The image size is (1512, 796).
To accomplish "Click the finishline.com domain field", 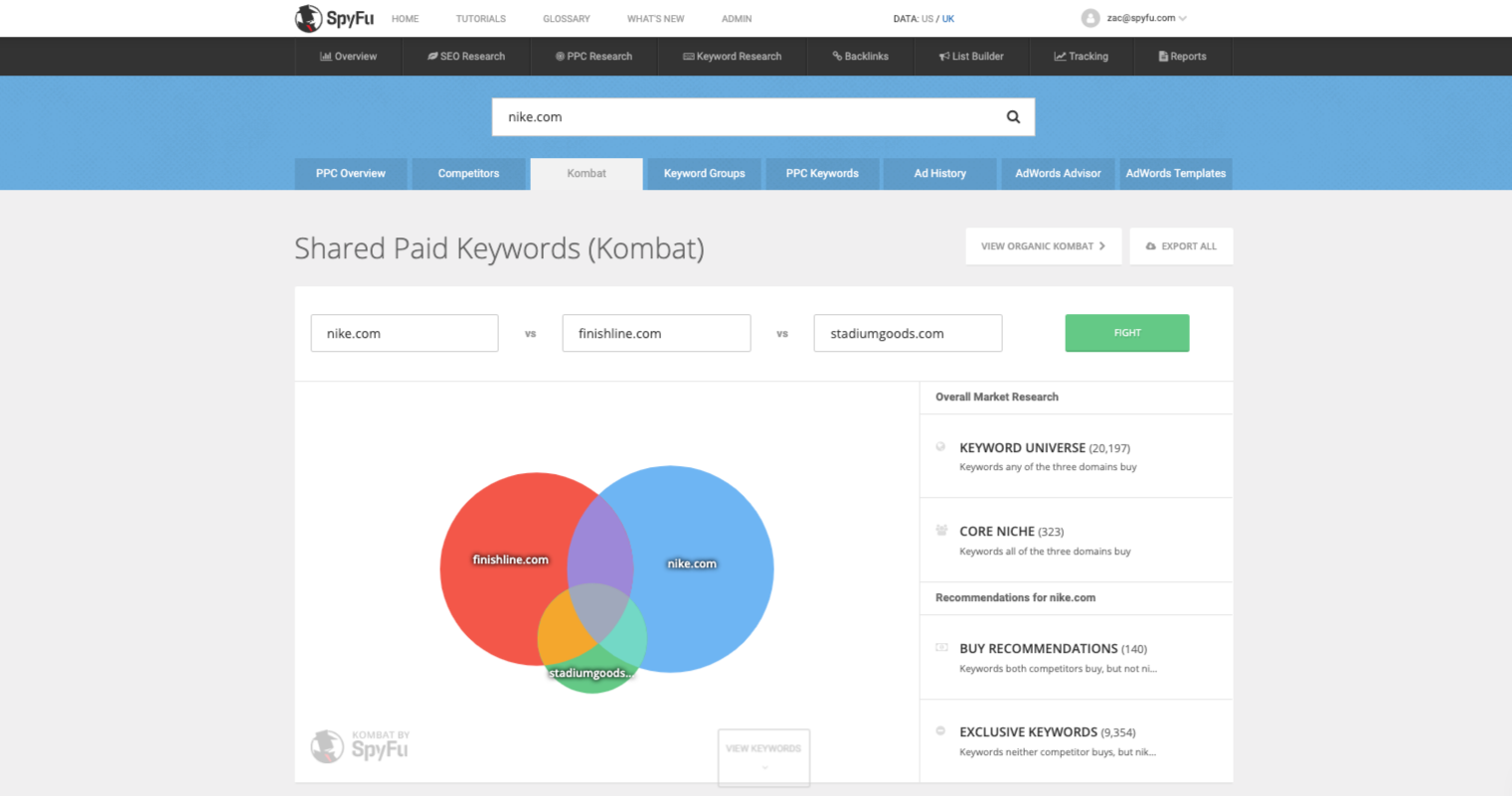I will coord(656,334).
